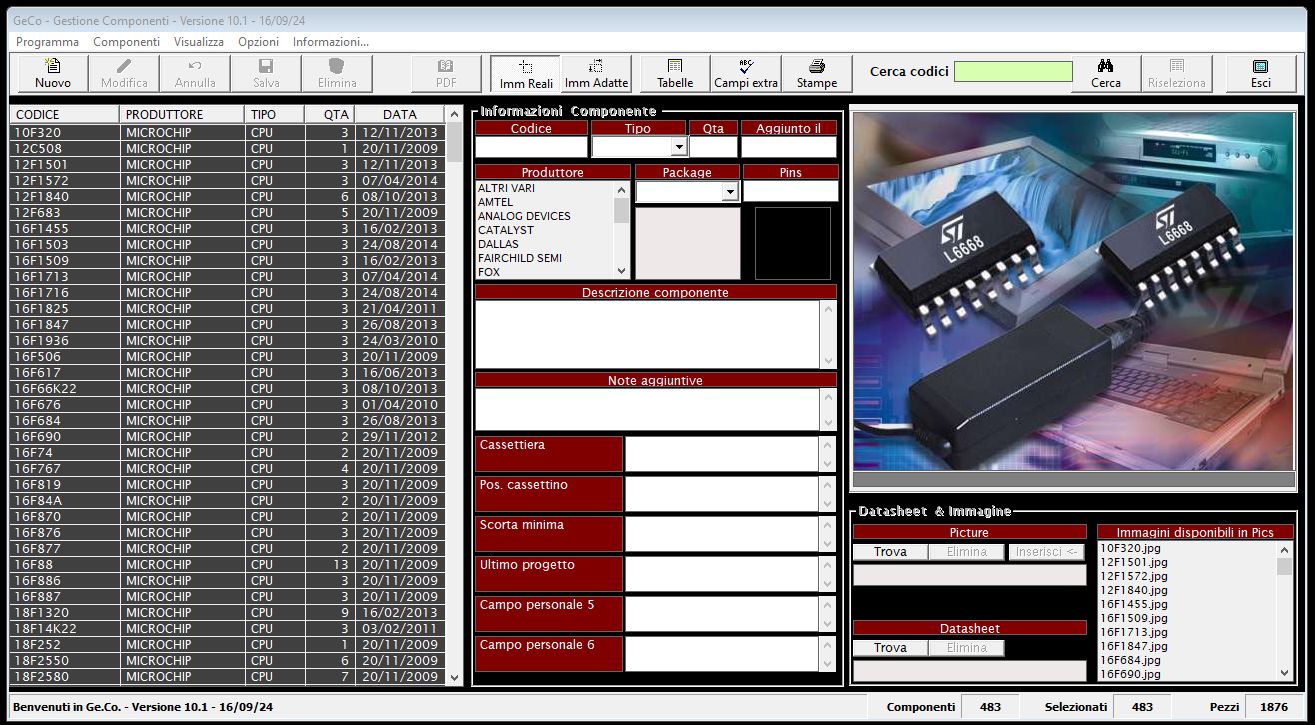
Task: Sort list by the CODICE column header
Action: (64, 115)
